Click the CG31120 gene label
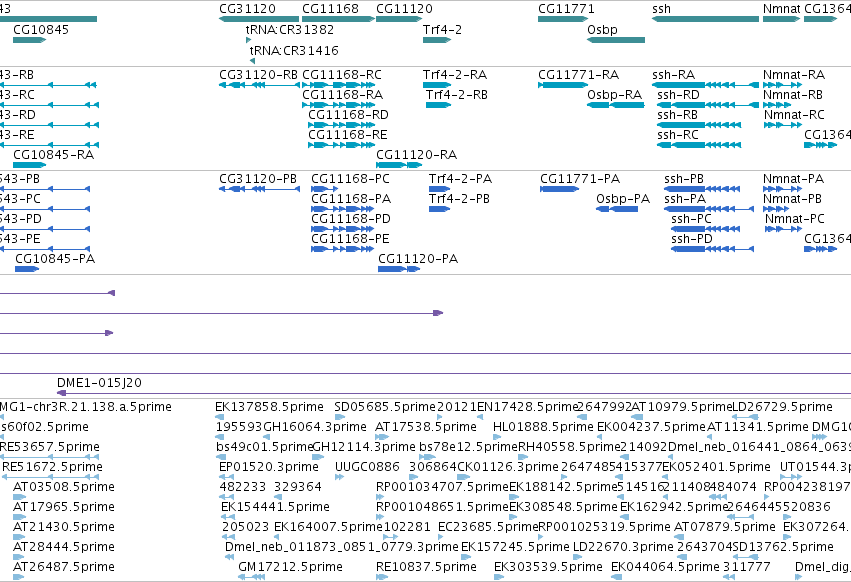This screenshot has width=851, height=582. [247, 9]
